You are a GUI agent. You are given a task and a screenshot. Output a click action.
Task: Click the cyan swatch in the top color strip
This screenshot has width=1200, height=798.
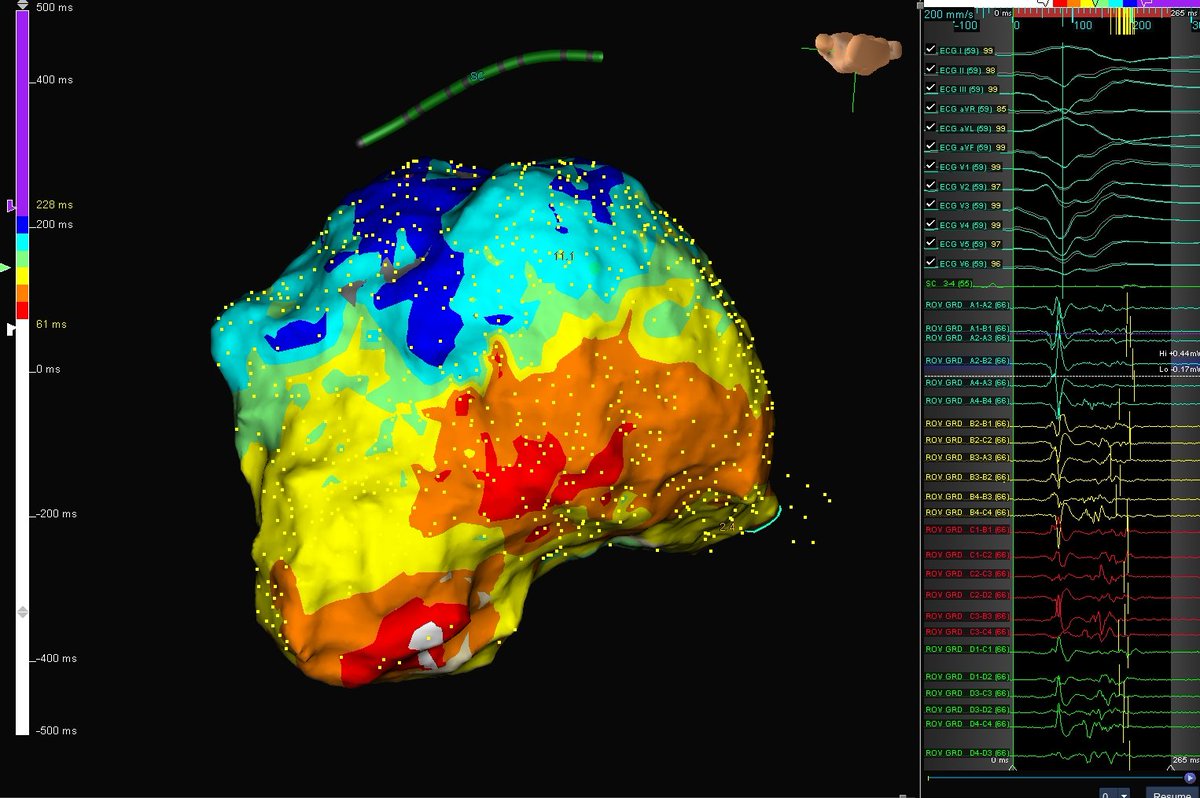click(x=1115, y=3)
